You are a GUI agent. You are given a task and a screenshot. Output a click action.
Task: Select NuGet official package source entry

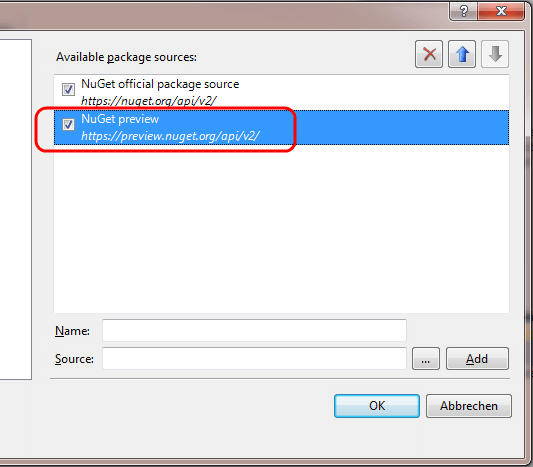[x=281, y=92]
